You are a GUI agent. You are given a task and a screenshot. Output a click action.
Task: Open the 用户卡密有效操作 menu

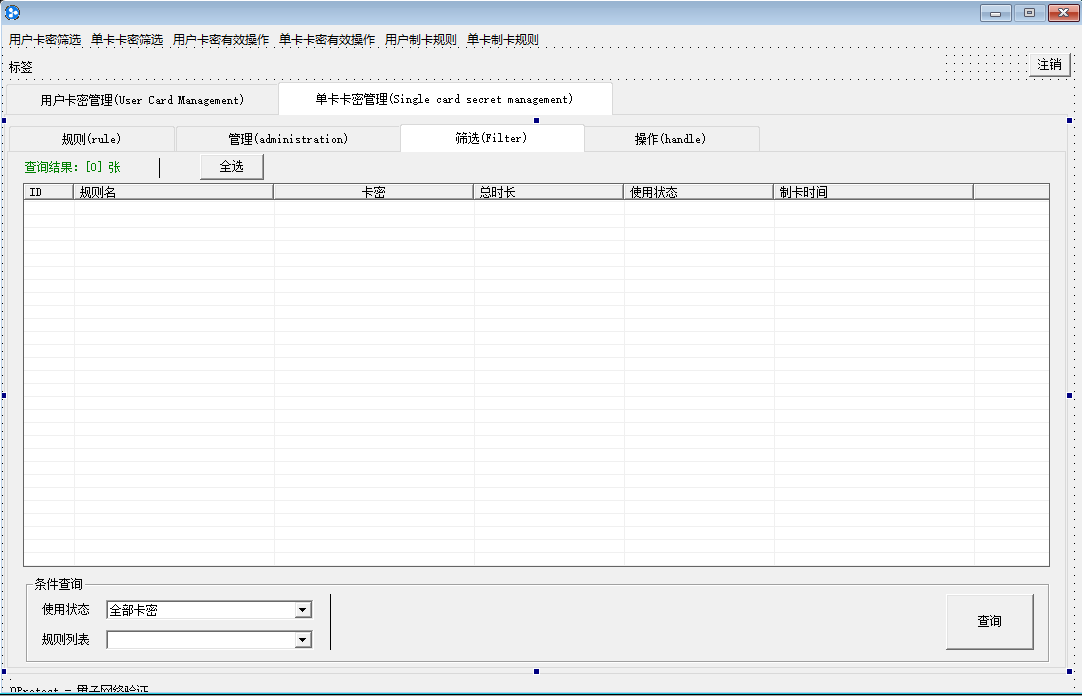(221, 40)
